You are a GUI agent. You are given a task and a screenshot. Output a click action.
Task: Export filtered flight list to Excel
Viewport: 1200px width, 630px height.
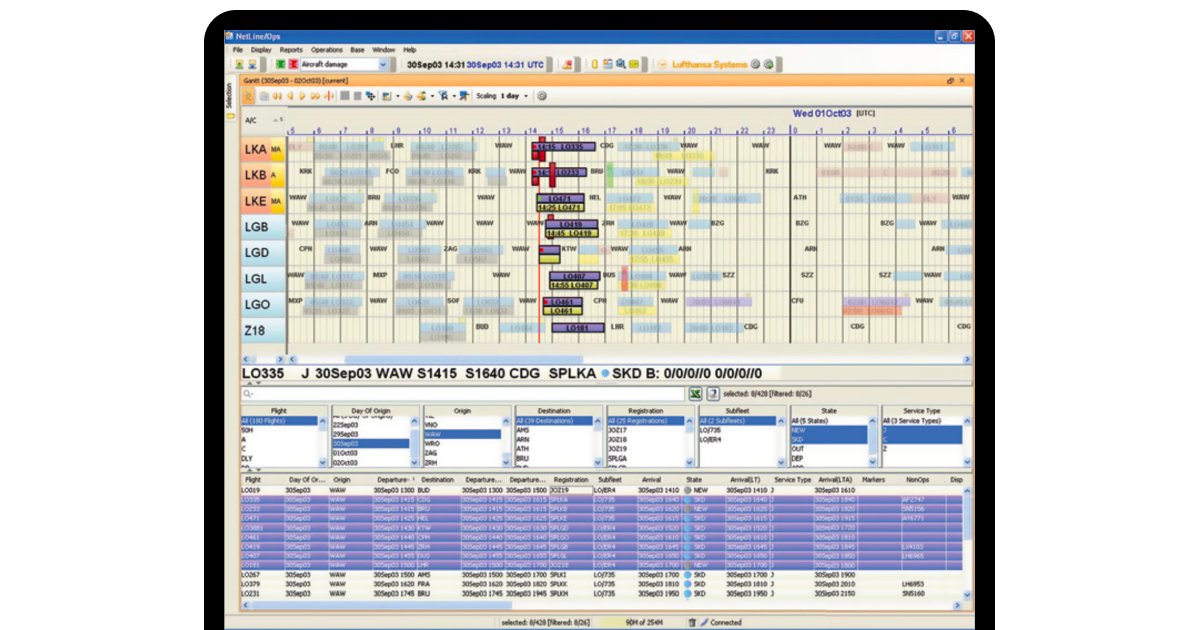point(694,390)
